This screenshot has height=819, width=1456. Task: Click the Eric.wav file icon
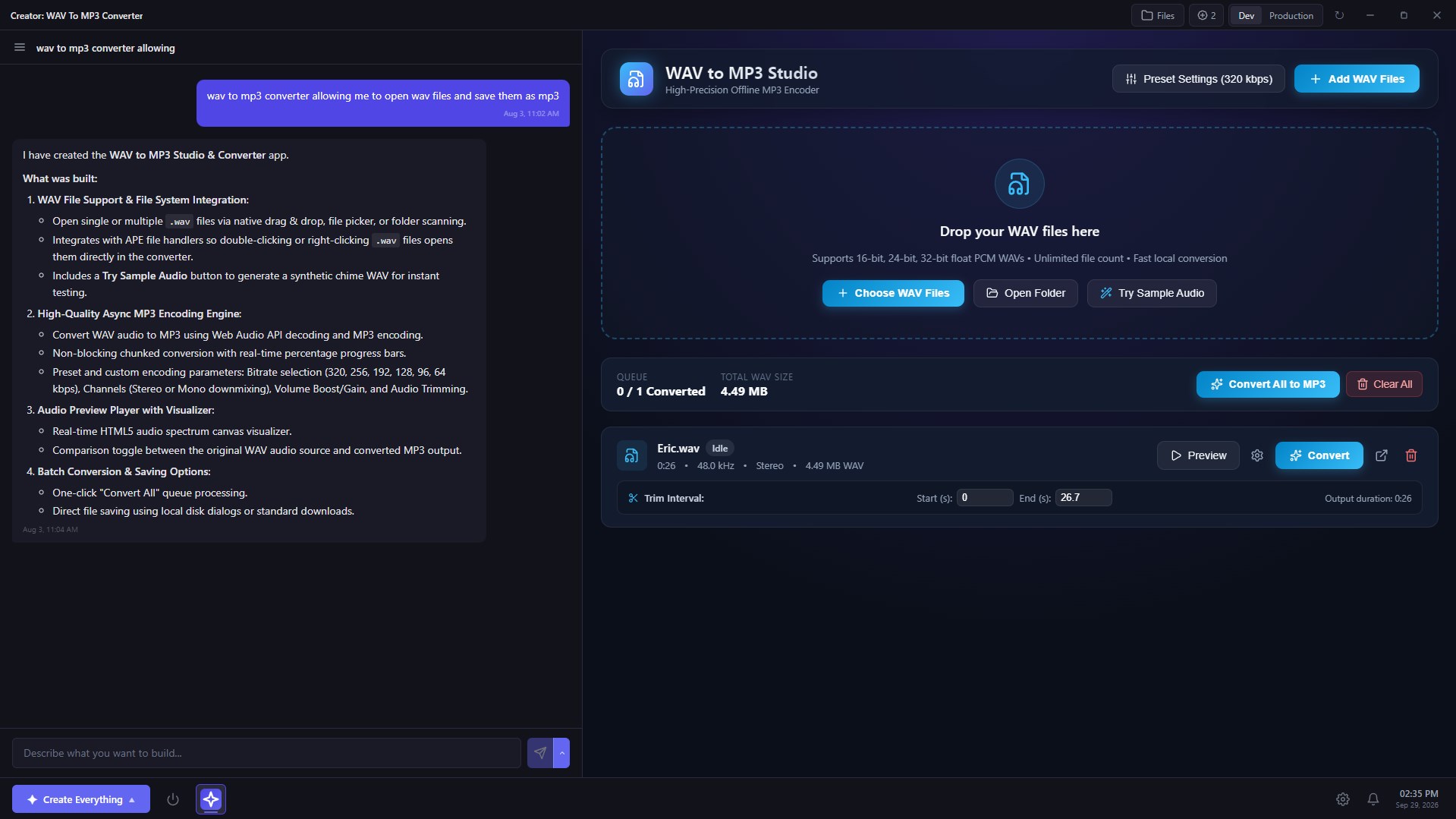click(x=631, y=455)
